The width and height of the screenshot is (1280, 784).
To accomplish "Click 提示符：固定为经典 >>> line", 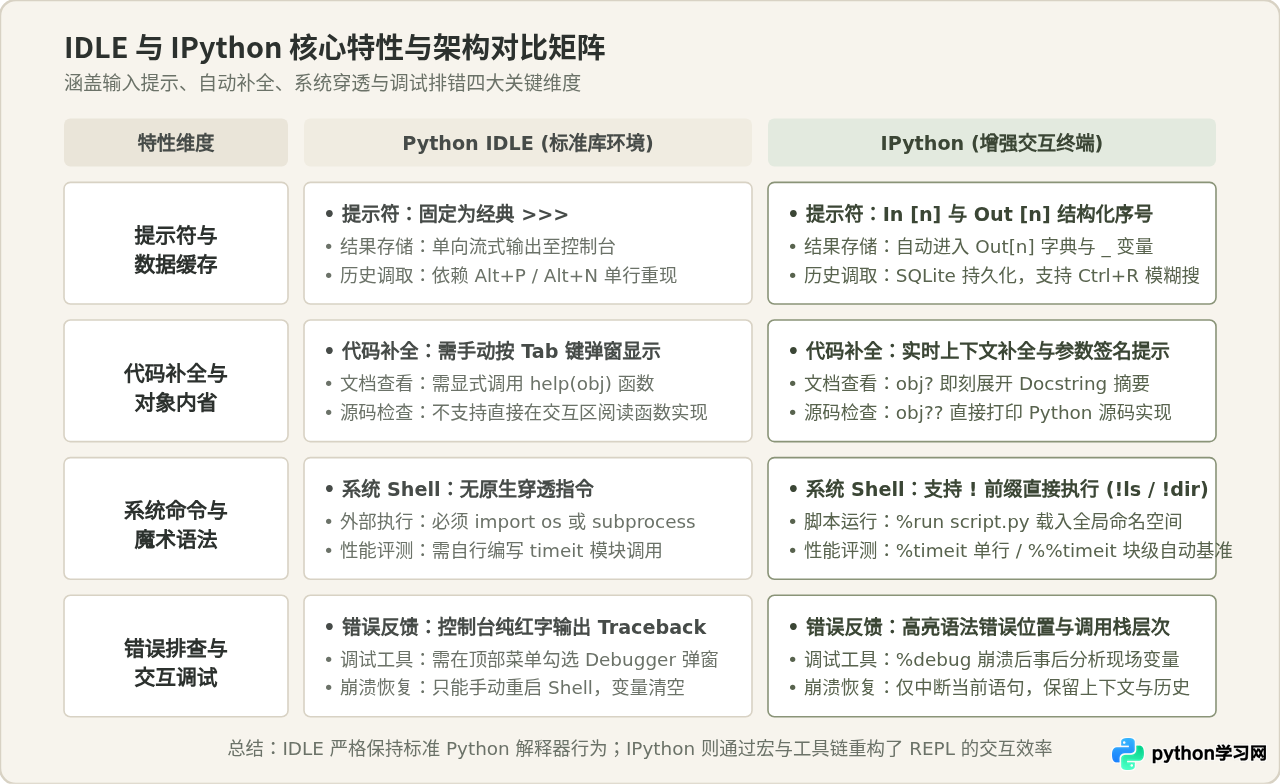I will pyautogui.click(x=447, y=214).
